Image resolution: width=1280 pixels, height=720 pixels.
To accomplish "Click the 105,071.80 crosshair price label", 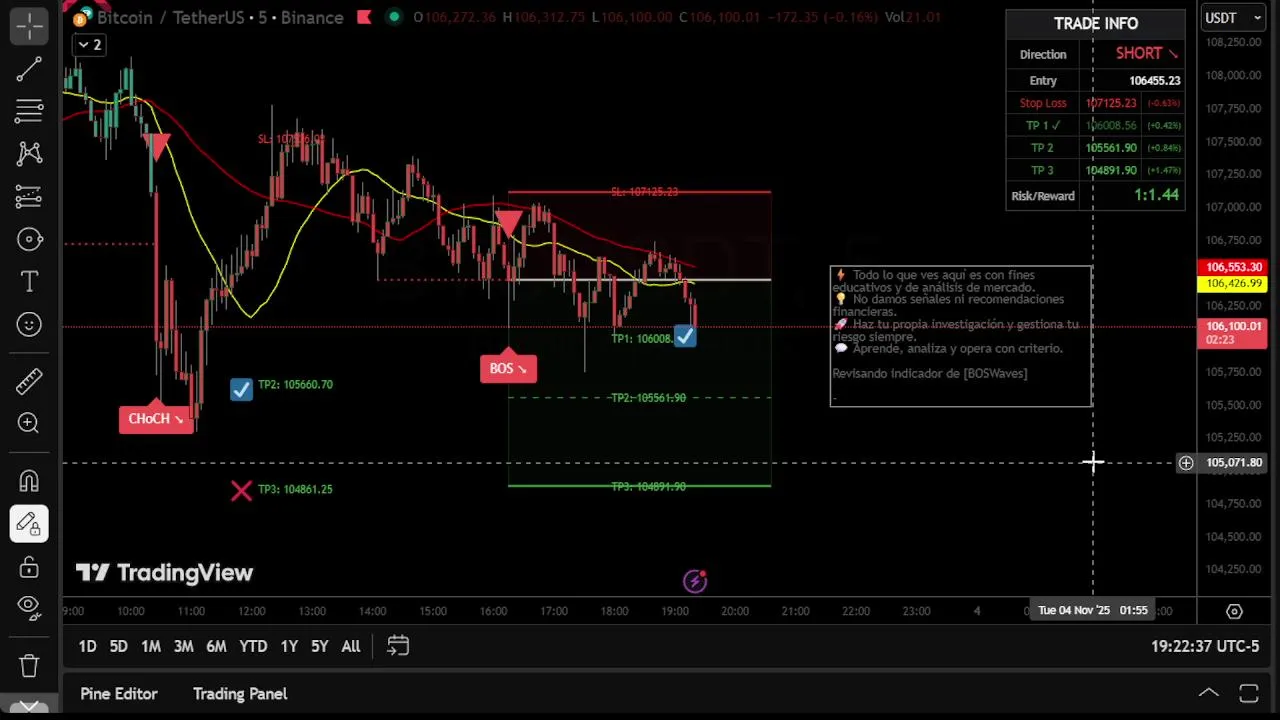I will click(x=1232, y=463).
